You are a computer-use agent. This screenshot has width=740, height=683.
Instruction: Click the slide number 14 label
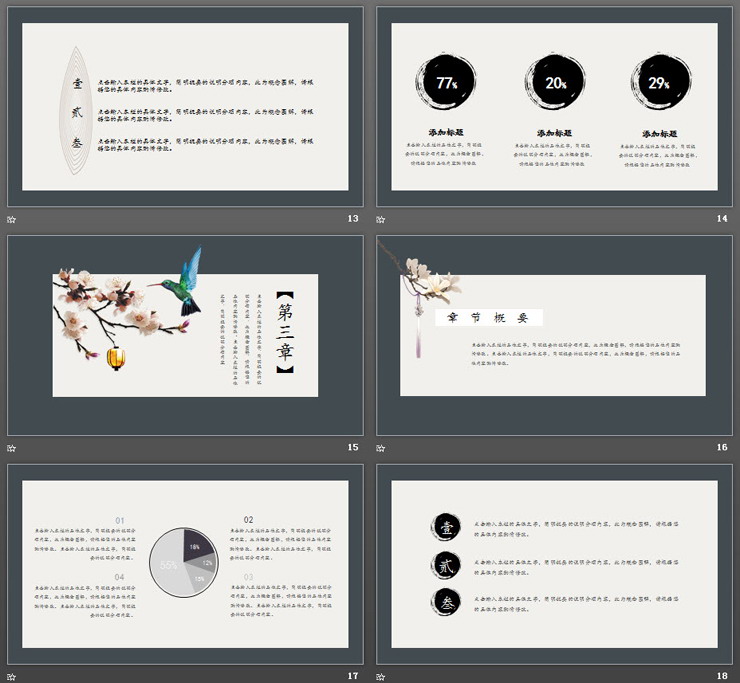click(x=722, y=219)
